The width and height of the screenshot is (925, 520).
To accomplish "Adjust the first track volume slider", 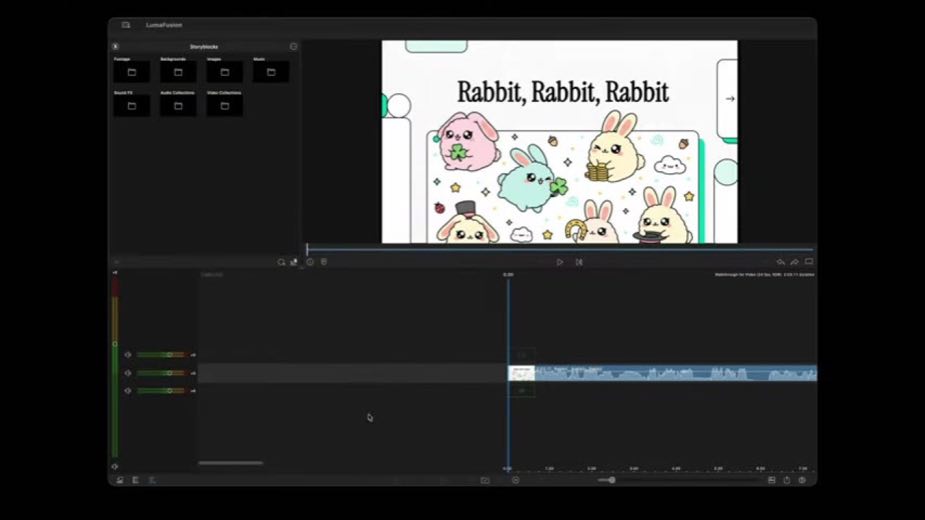I will [x=163, y=355].
